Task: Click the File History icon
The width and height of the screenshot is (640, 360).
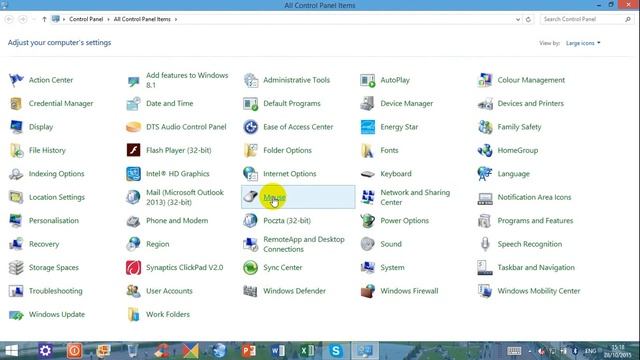Action: (x=16, y=150)
